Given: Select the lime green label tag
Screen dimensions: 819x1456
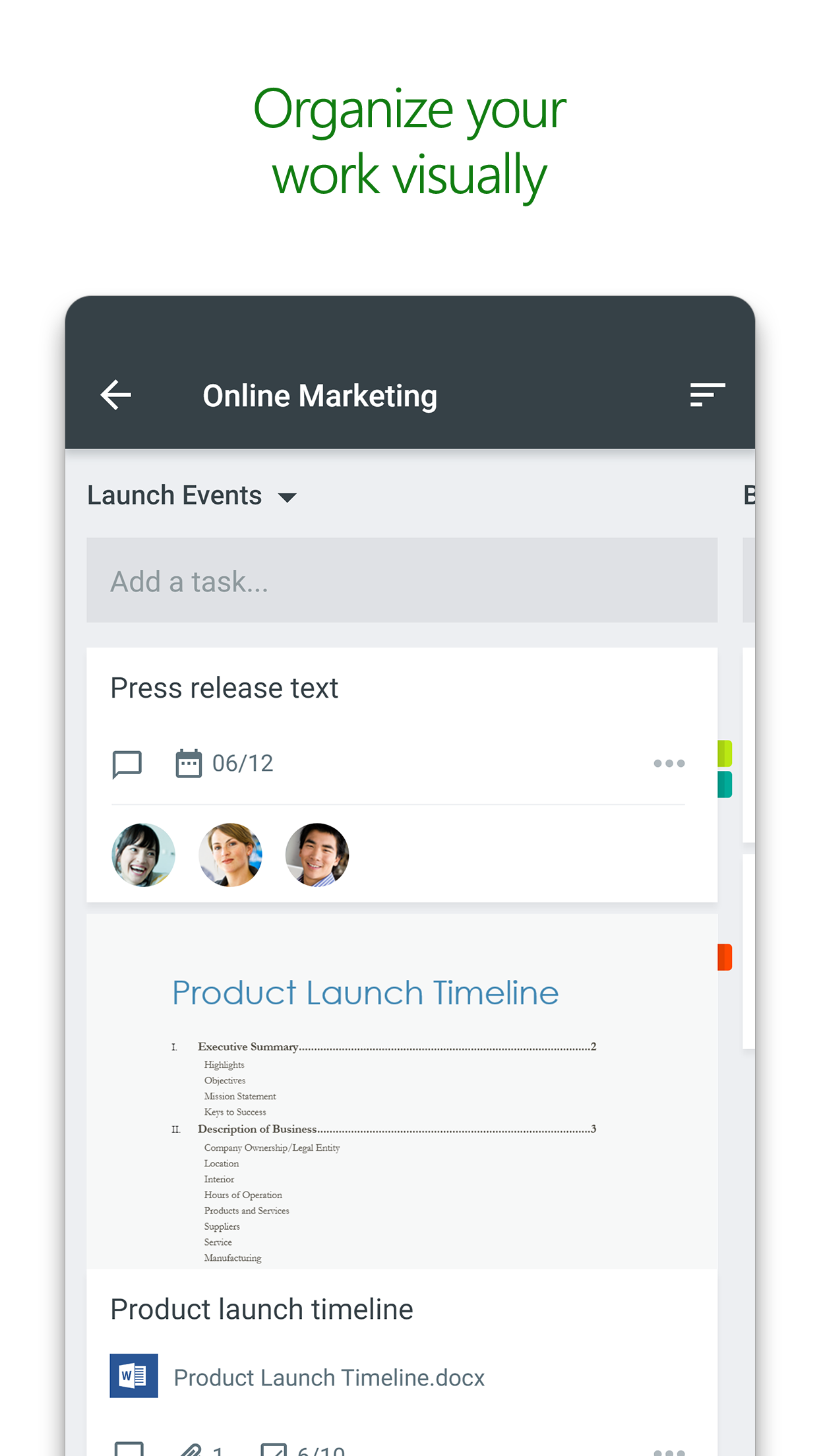Looking at the screenshot, I should coord(725,753).
